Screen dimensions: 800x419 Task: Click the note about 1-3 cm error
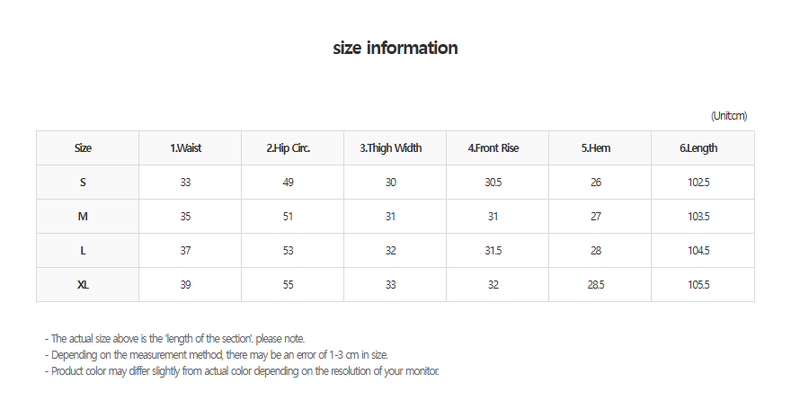pos(216,355)
